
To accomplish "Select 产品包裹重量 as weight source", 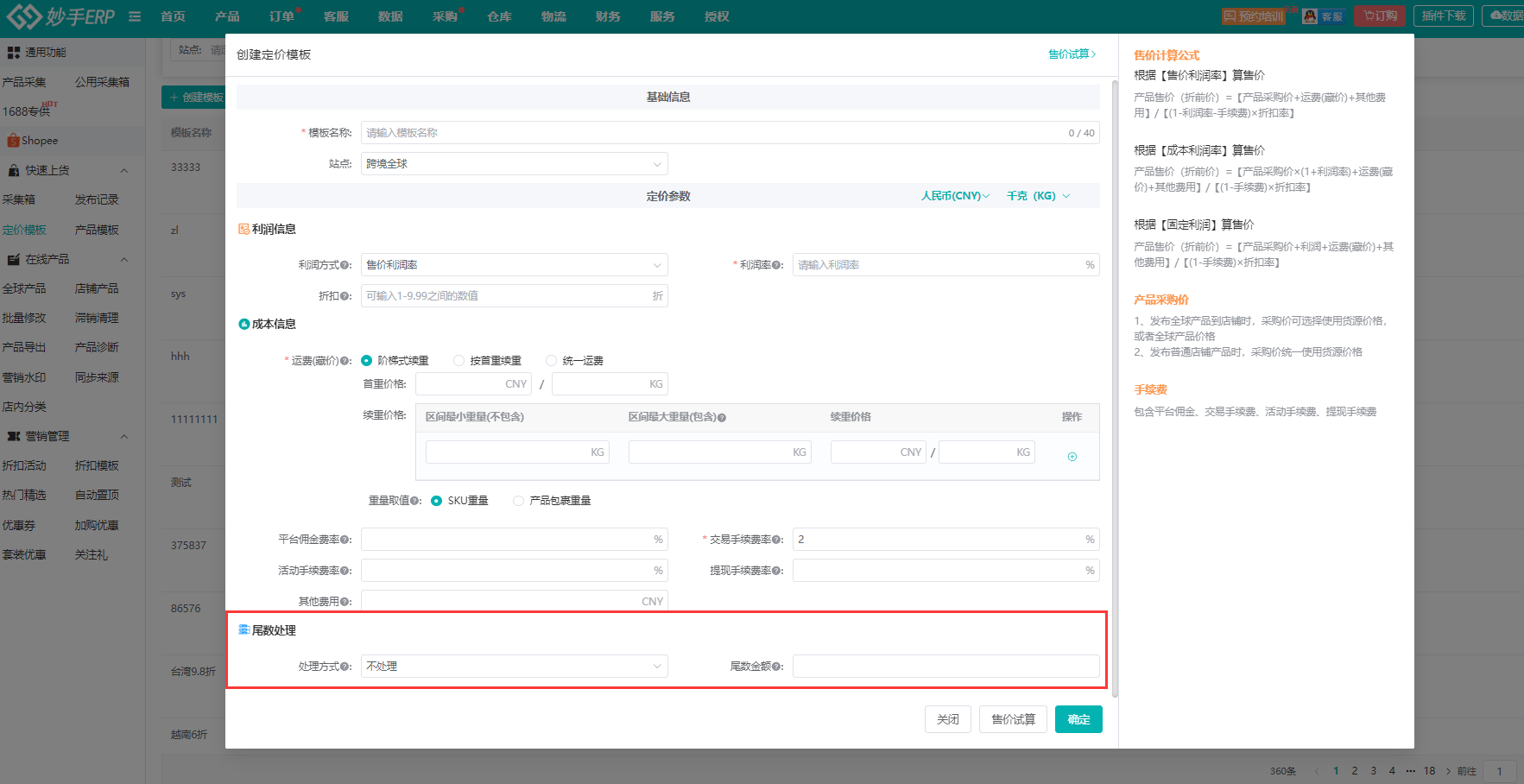I will tap(518, 501).
